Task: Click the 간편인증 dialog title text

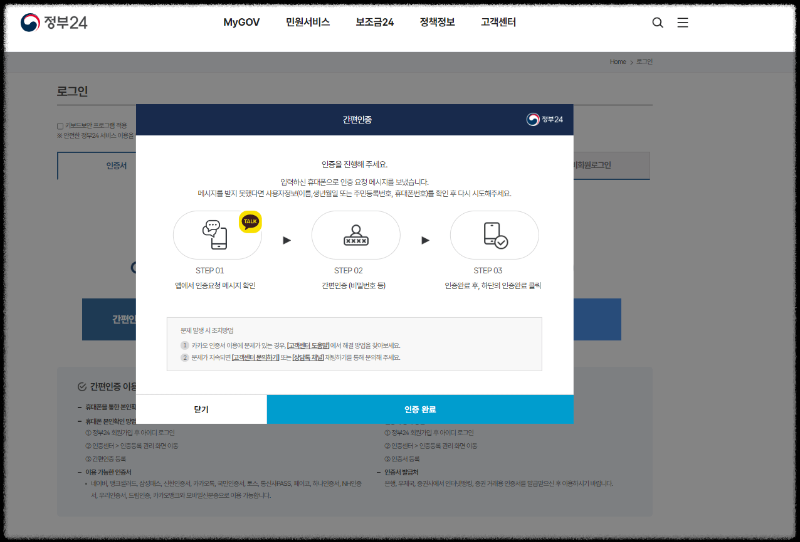Action: point(357,120)
